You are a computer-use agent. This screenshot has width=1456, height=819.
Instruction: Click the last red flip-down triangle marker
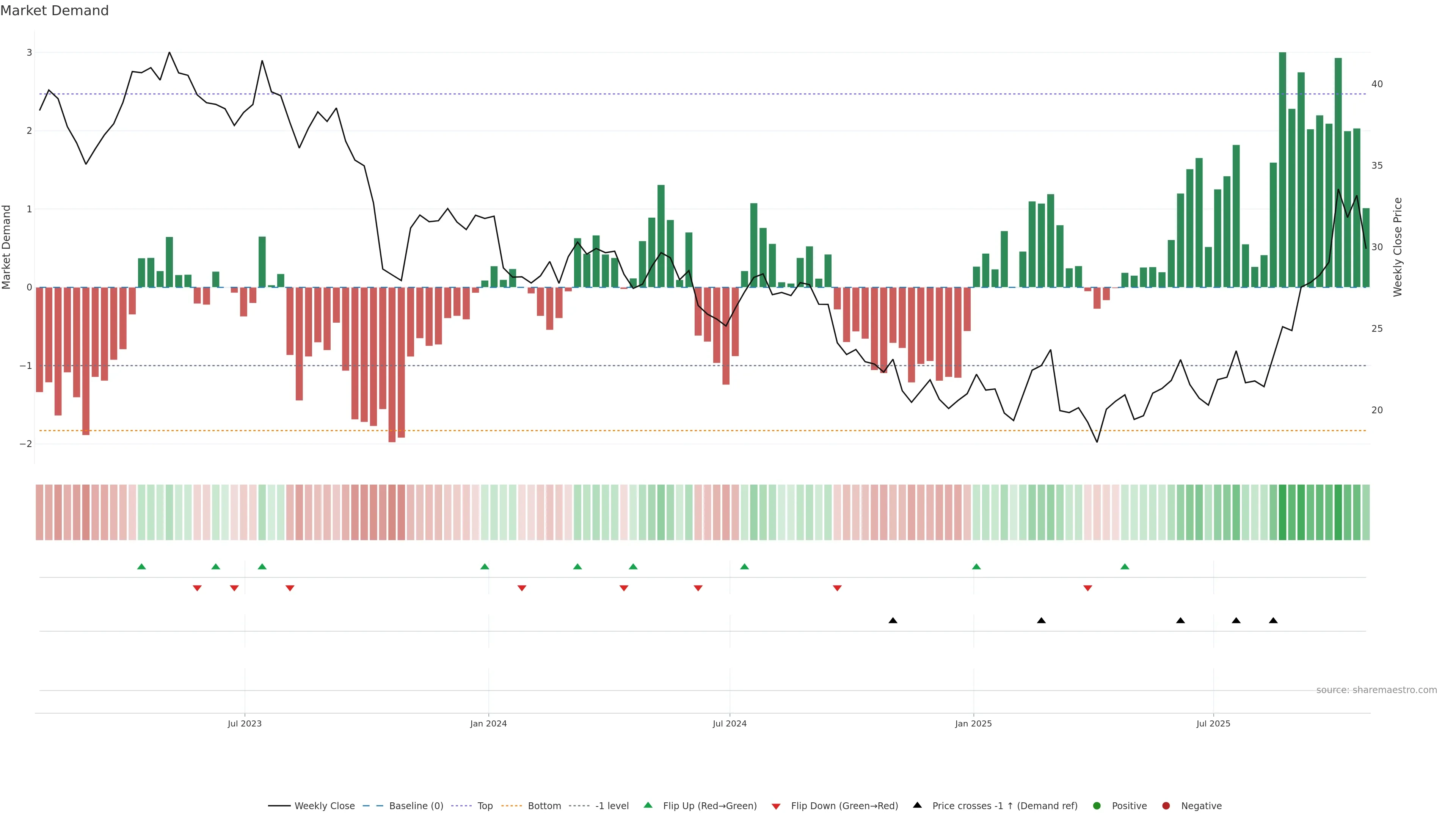1087,588
